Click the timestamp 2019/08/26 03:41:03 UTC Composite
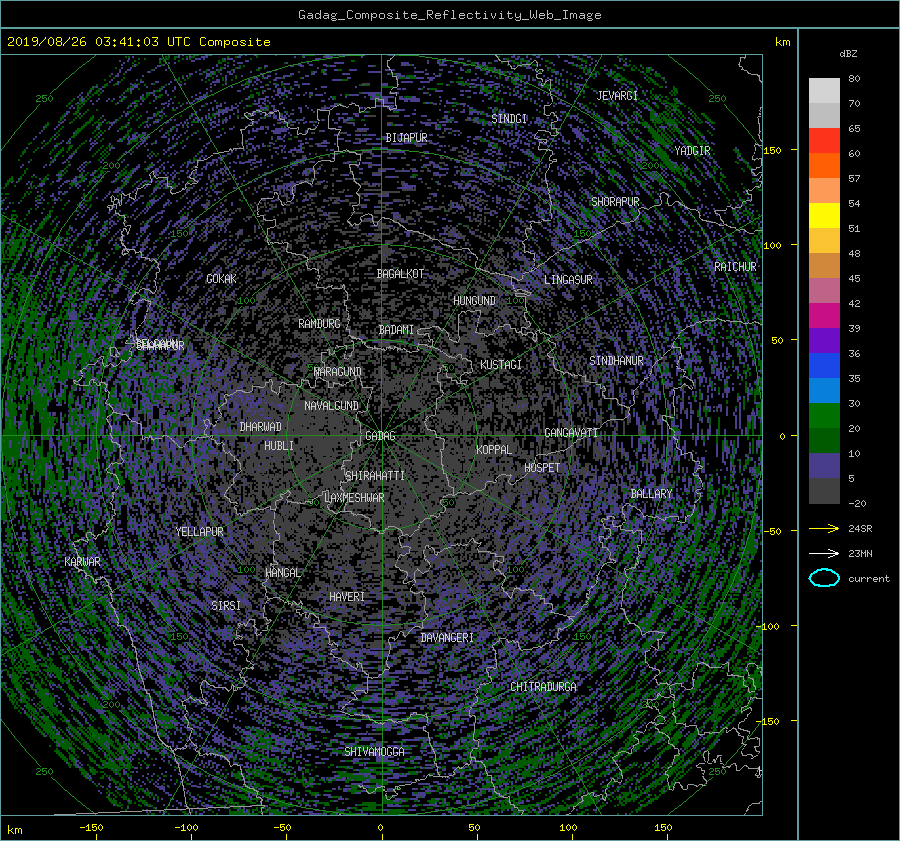900x841 pixels. (138, 42)
